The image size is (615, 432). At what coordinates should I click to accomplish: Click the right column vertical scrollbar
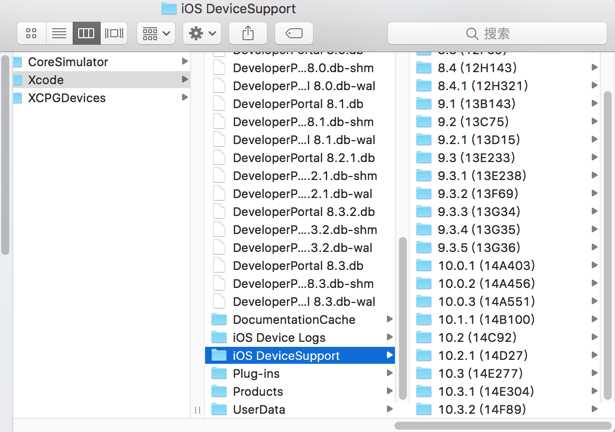point(608,246)
